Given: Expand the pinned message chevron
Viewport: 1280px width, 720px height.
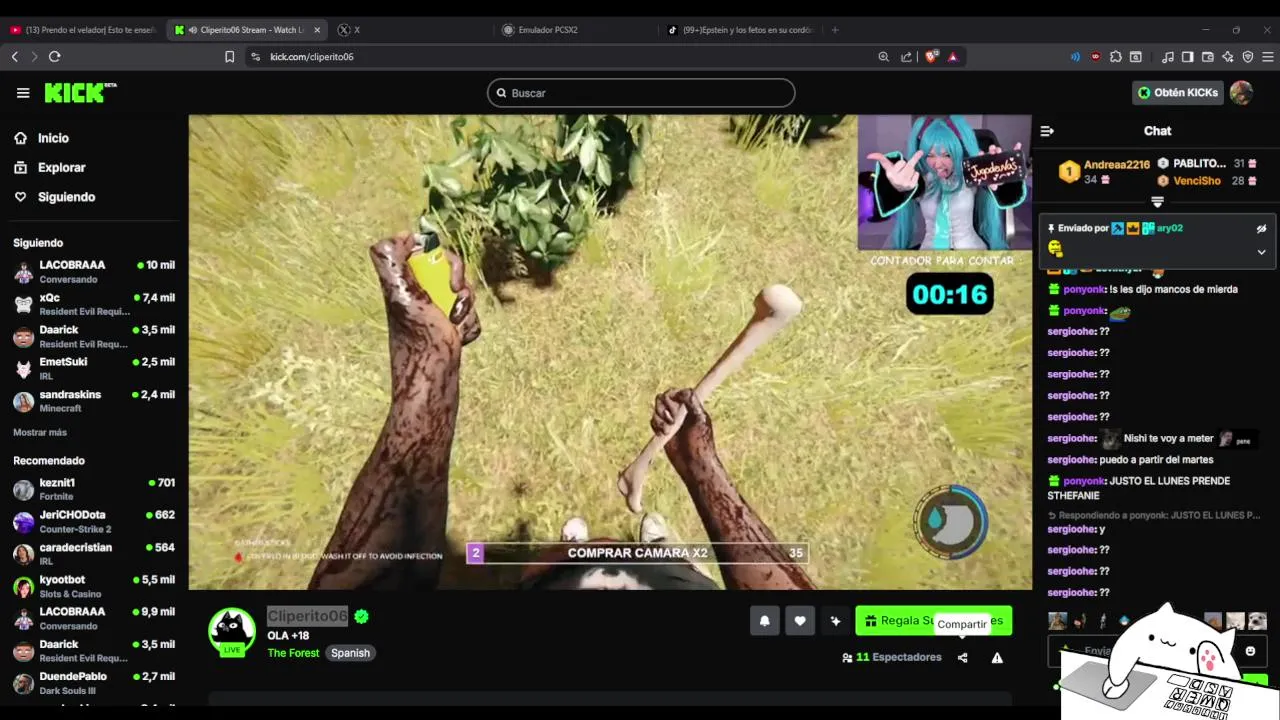Looking at the screenshot, I should point(1261,252).
